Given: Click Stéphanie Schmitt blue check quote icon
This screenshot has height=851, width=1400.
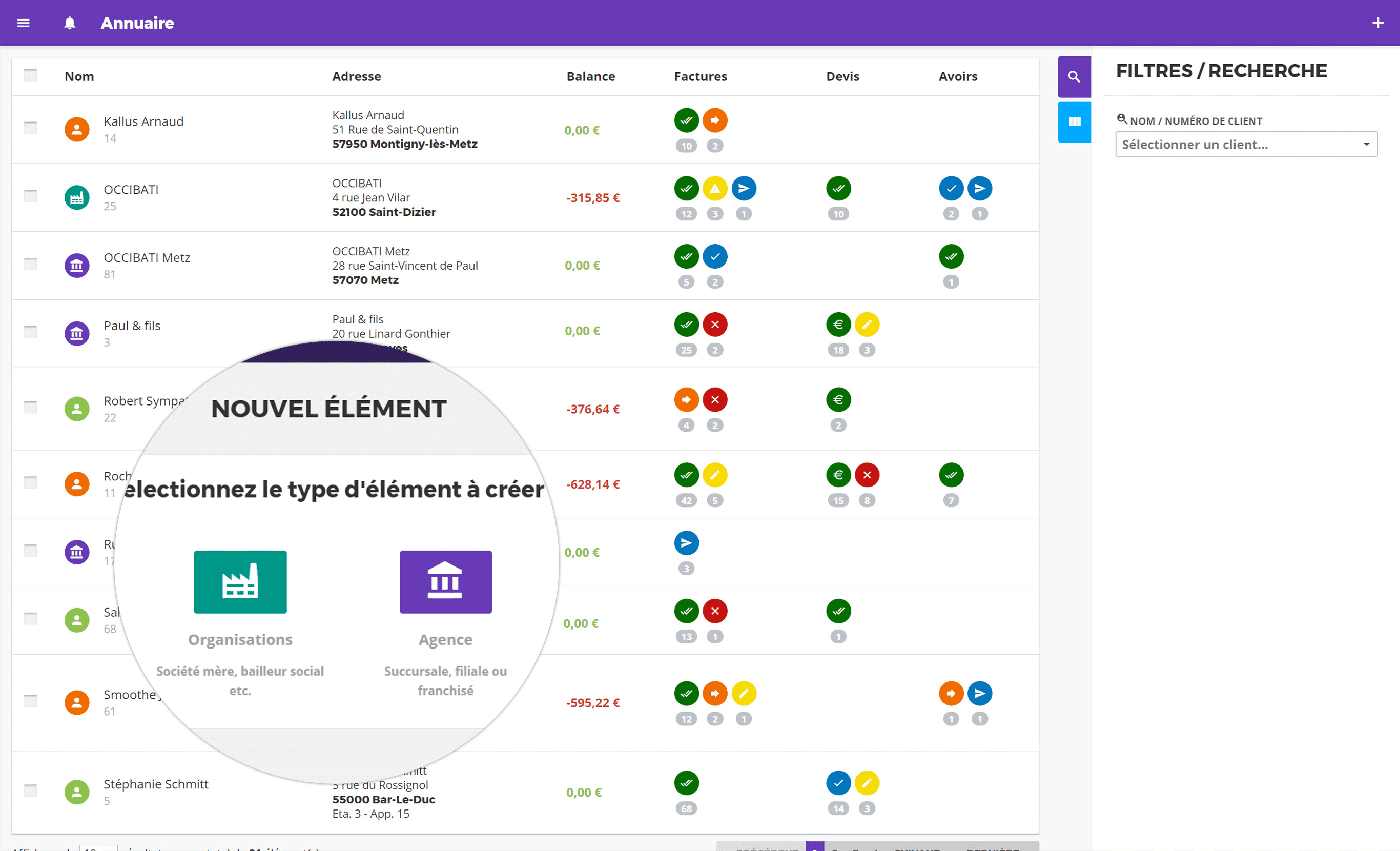Looking at the screenshot, I should 838,783.
